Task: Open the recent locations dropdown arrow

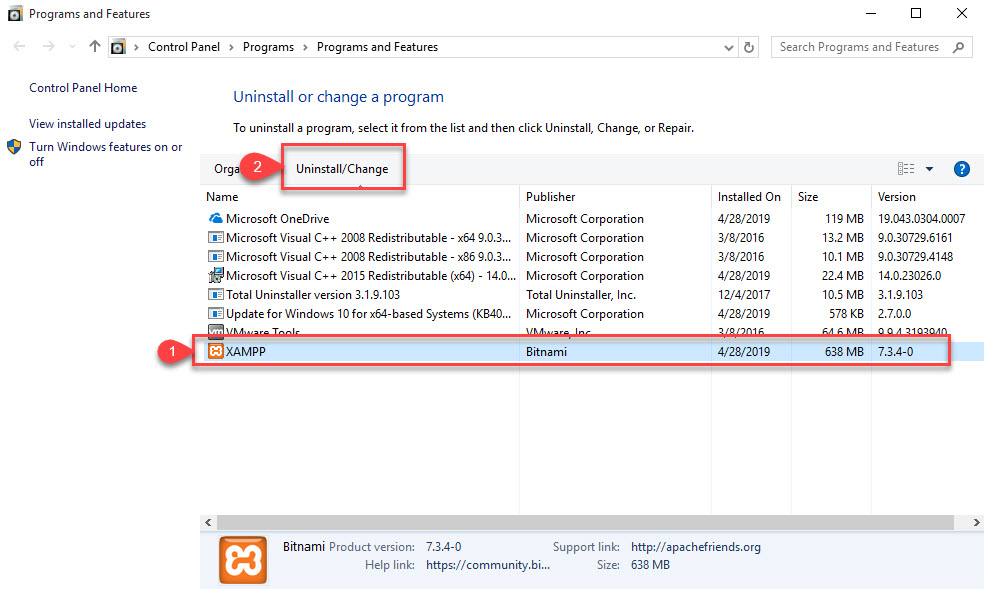Action: click(x=72, y=46)
